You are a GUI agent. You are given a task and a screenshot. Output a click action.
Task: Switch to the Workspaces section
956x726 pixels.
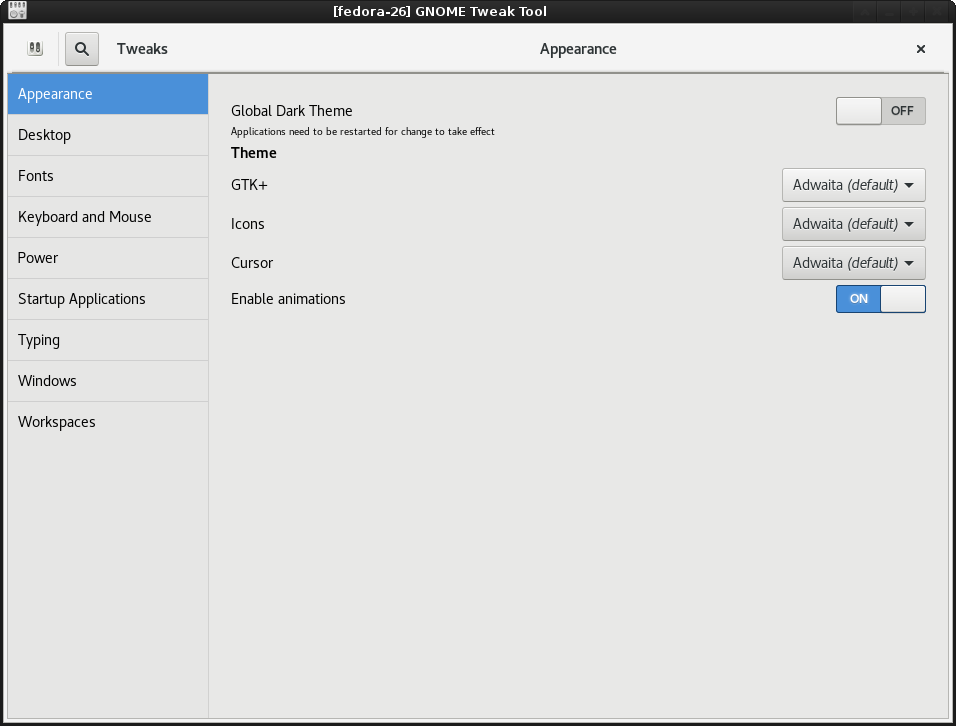pyautogui.click(x=108, y=422)
